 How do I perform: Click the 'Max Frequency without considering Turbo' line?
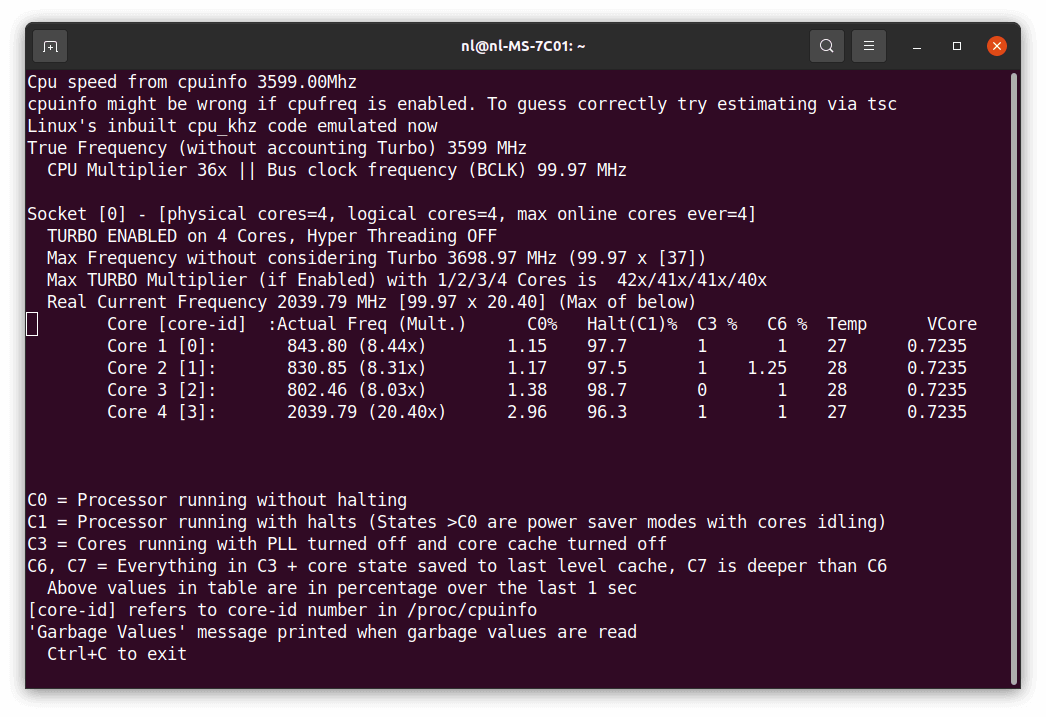pyautogui.click(x=376, y=258)
